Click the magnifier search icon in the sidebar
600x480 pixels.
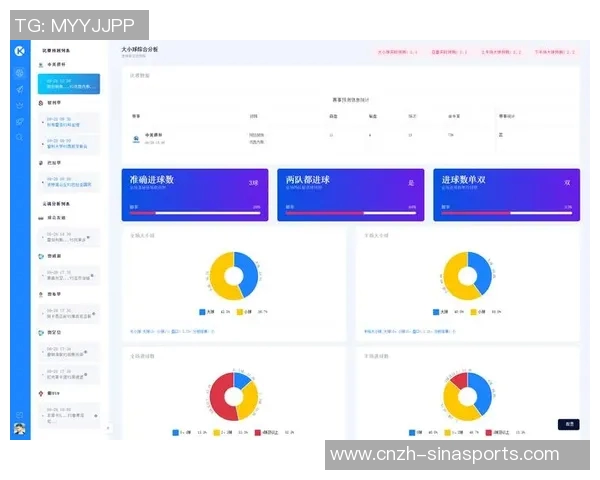point(20,137)
